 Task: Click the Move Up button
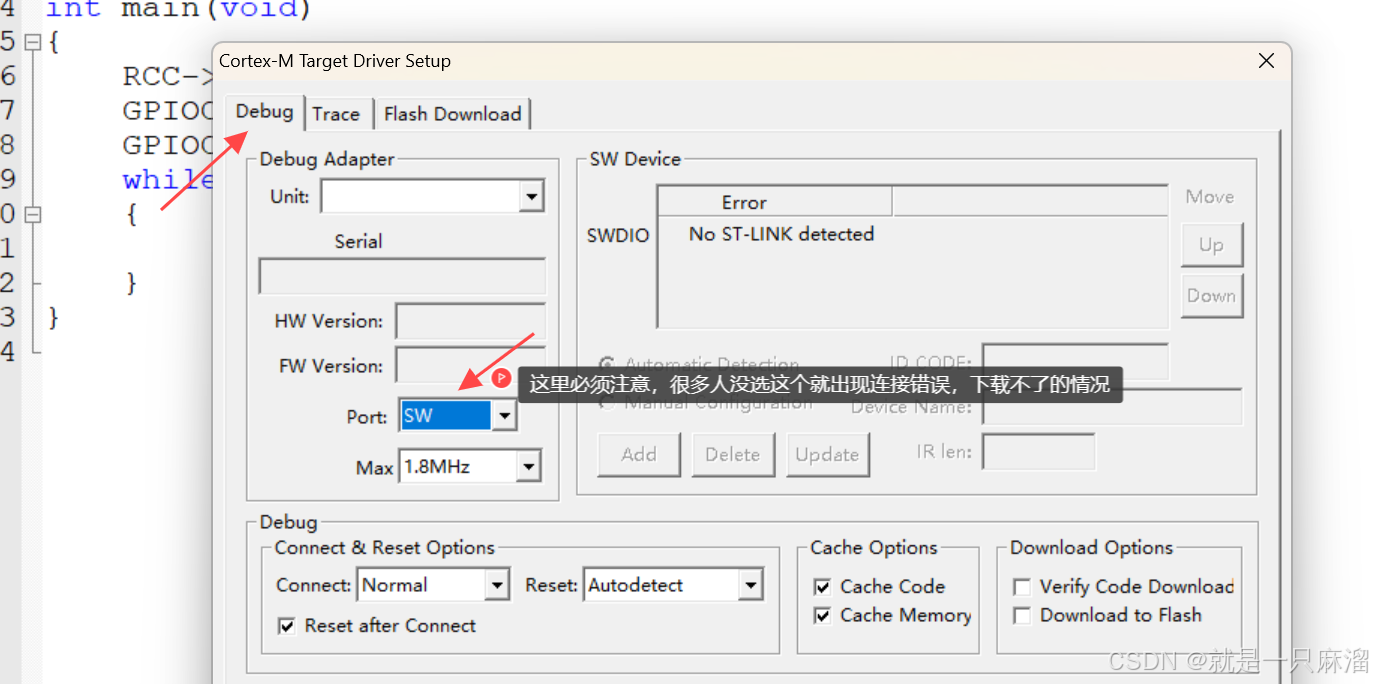(x=1211, y=245)
